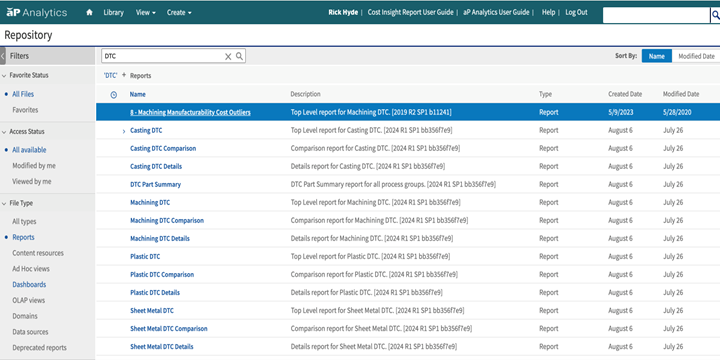Filter by OLAP views
Screen dimensions: 720x360
point(28,300)
